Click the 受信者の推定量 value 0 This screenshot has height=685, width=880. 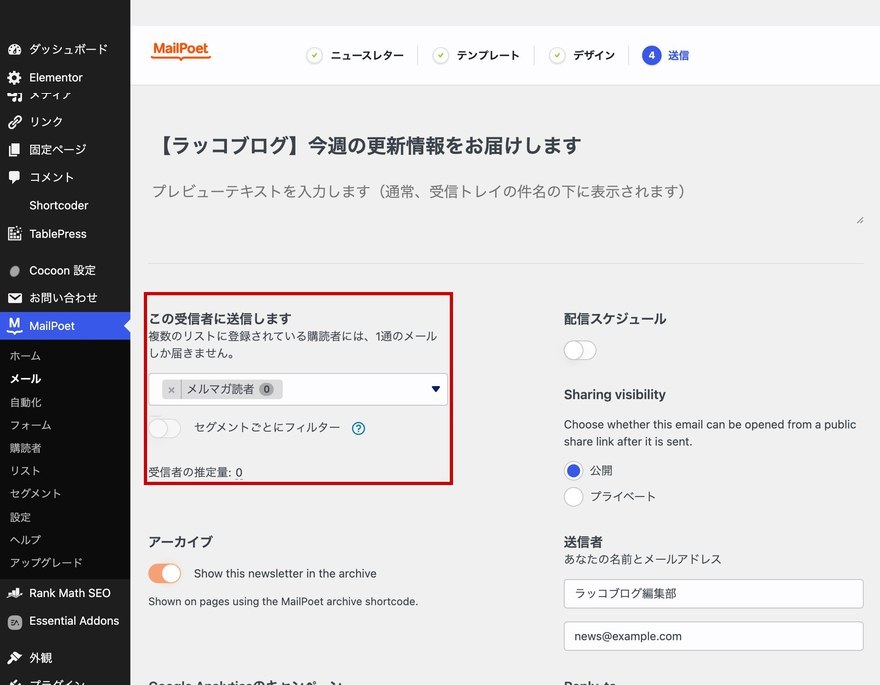[239, 473]
